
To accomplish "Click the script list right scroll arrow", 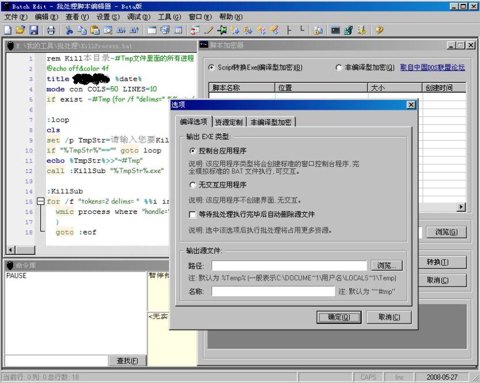I will coord(461,207).
